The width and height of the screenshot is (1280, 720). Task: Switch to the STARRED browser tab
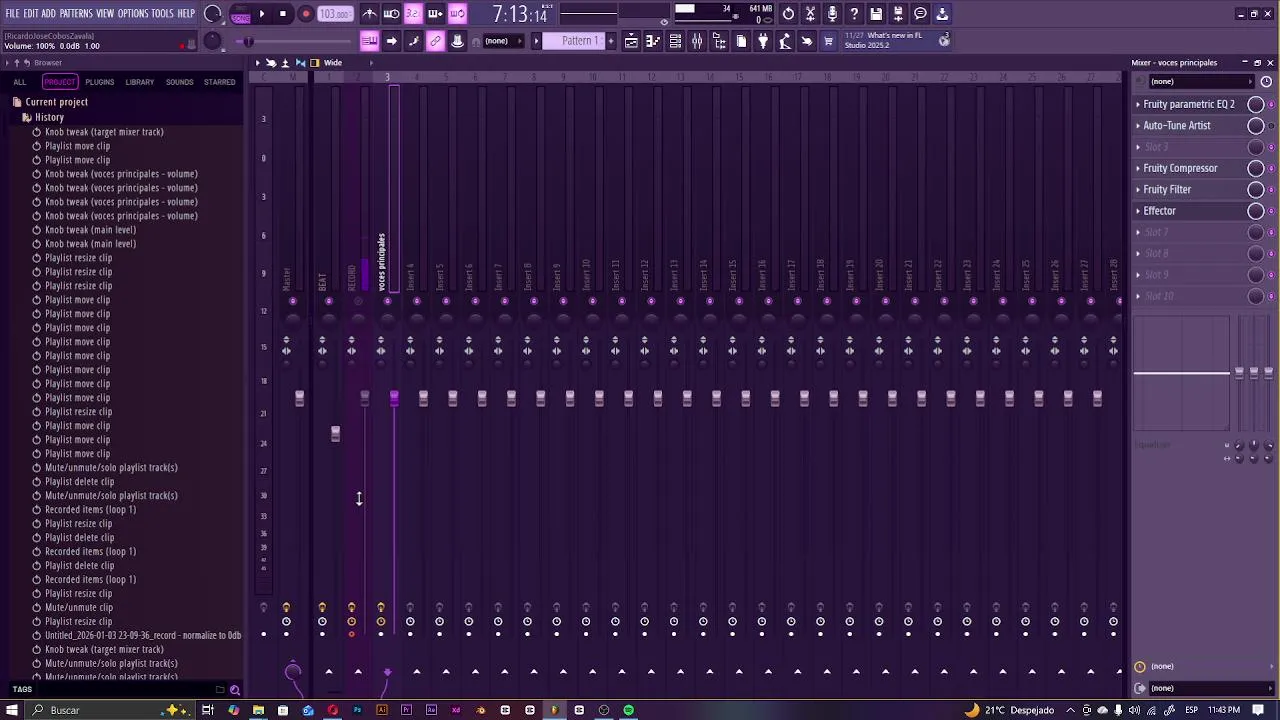(x=220, y=82)
